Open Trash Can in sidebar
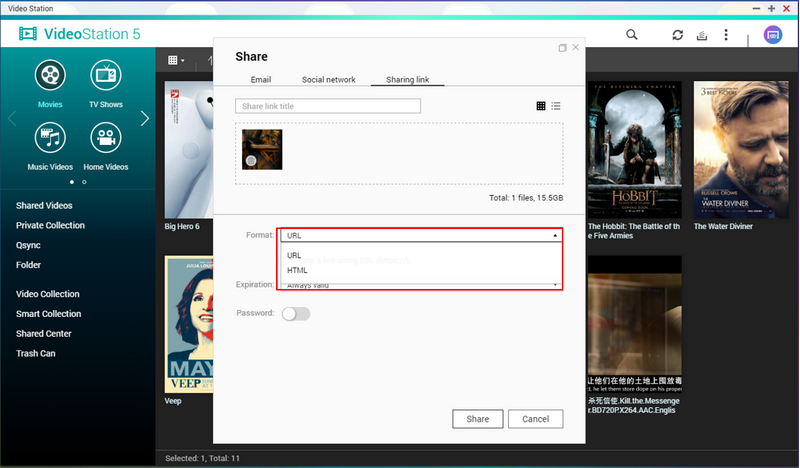The height and width of the screenshot is (468, 800). click(x=36, y=353)
